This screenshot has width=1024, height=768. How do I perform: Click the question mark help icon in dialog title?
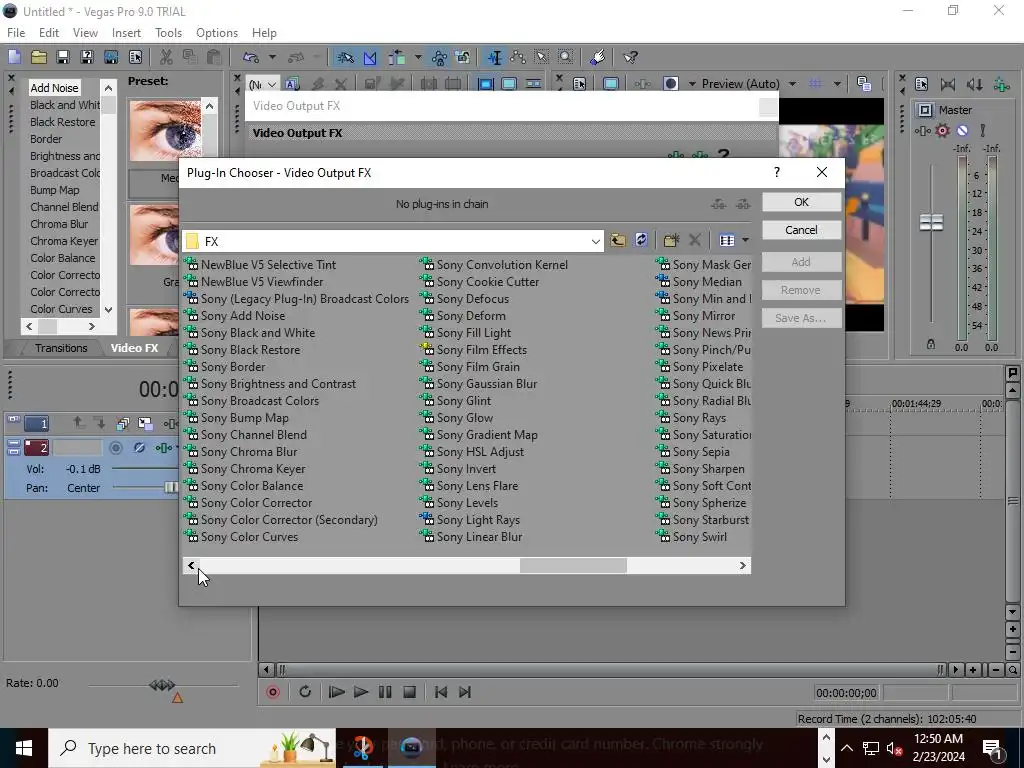(776, 172)
